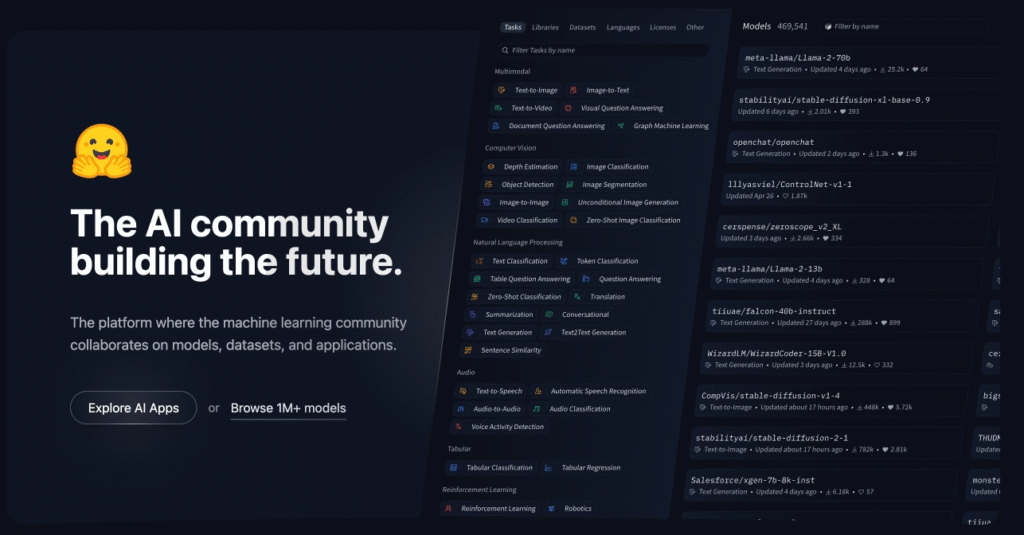The image size is (1024, 535).
Task: Pick the Robotics task icon
Action: pos(551,508)
